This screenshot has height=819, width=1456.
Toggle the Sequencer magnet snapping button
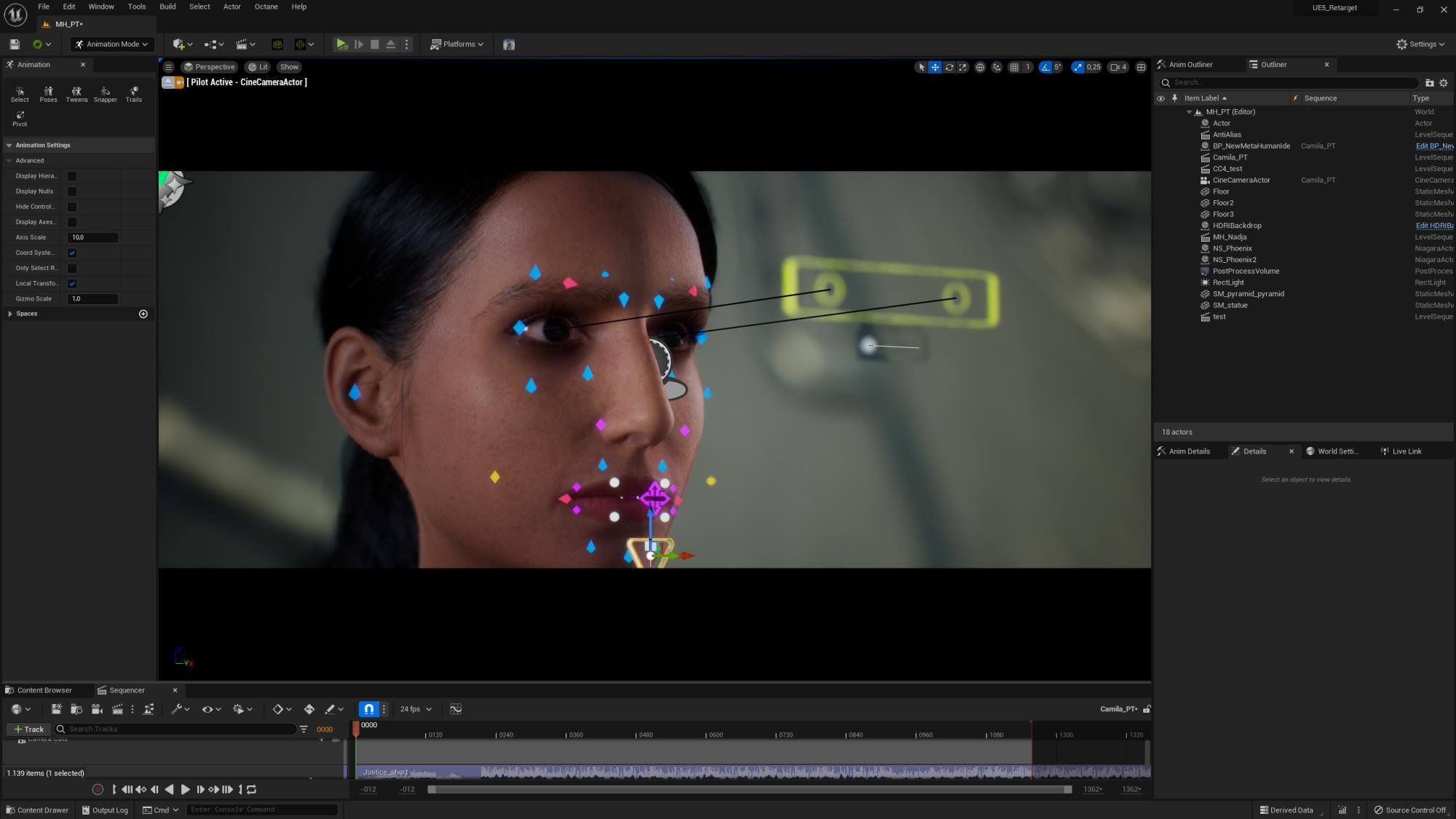coord(369,709)
